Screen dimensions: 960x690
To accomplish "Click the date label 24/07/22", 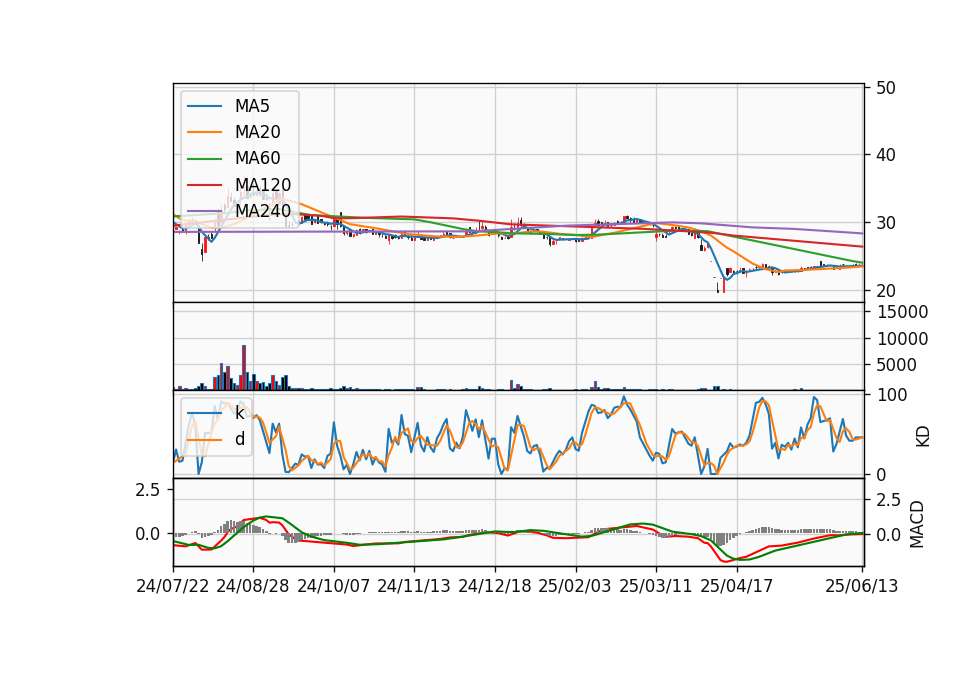I will (x=173, y=586).
